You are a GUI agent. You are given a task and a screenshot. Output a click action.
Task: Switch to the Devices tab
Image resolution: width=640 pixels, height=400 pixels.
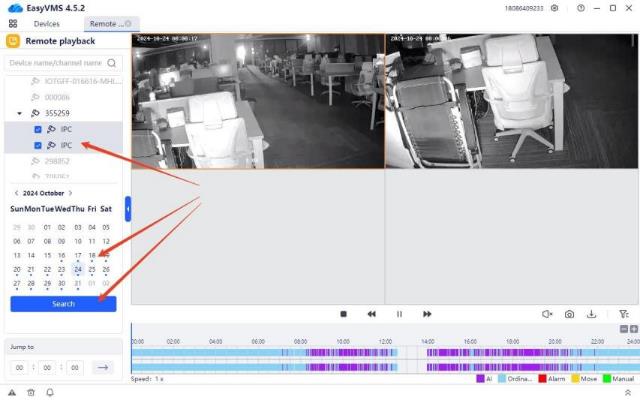[46, 23]
